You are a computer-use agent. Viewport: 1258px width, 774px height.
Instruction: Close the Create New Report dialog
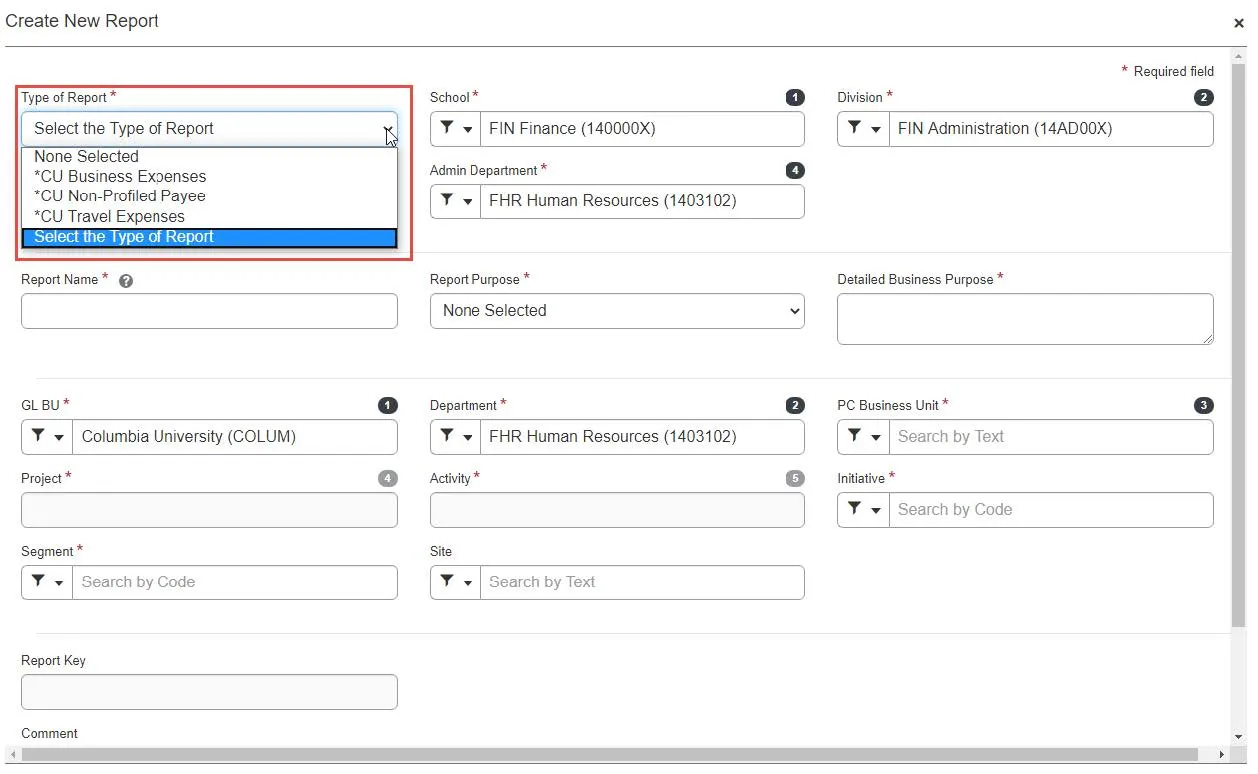[x=1238, y=23]
